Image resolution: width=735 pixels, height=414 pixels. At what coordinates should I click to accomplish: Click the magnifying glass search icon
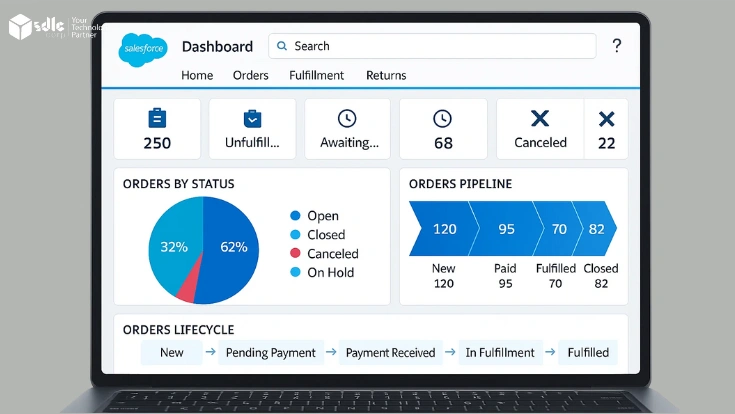click(x=283, y=46)
